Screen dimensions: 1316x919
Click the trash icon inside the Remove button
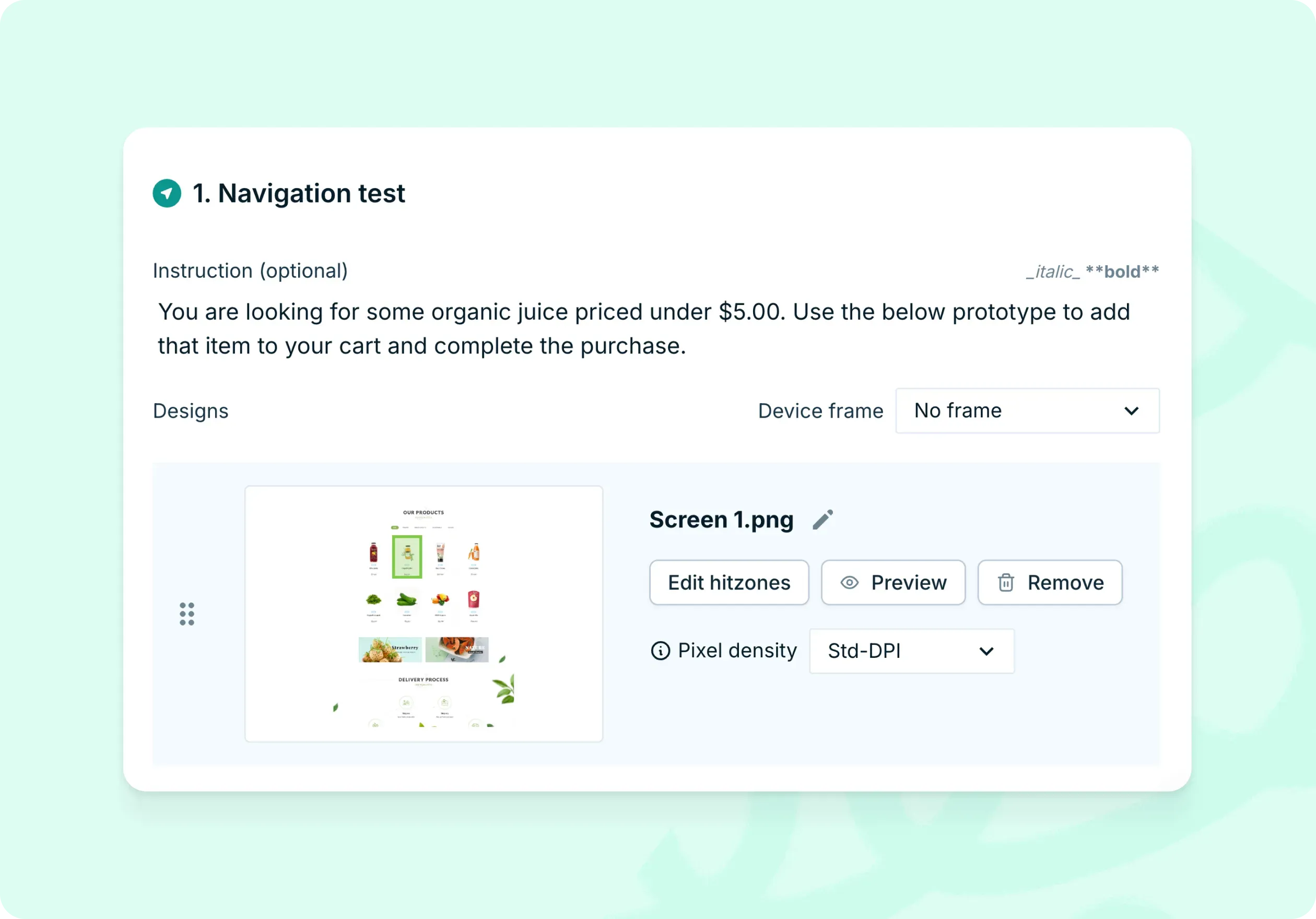[1006, 583]
